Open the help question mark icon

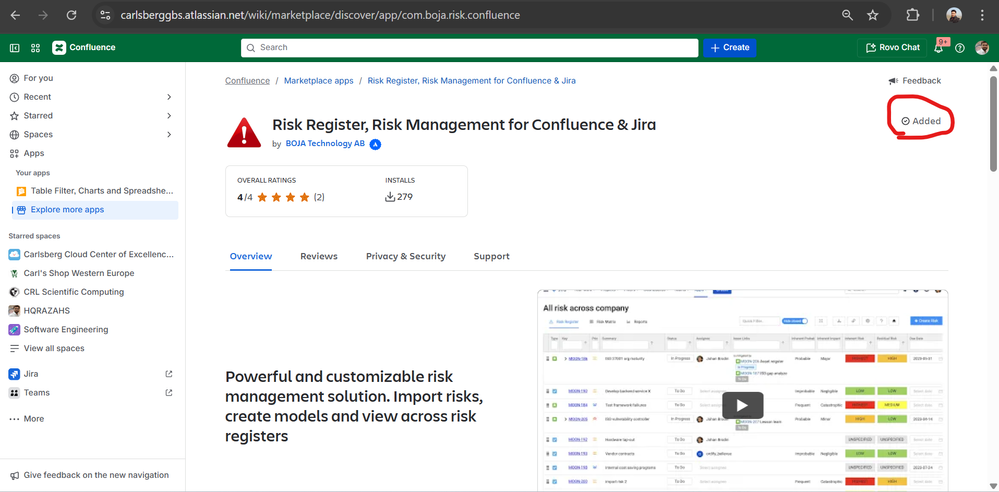coord(960,48)
